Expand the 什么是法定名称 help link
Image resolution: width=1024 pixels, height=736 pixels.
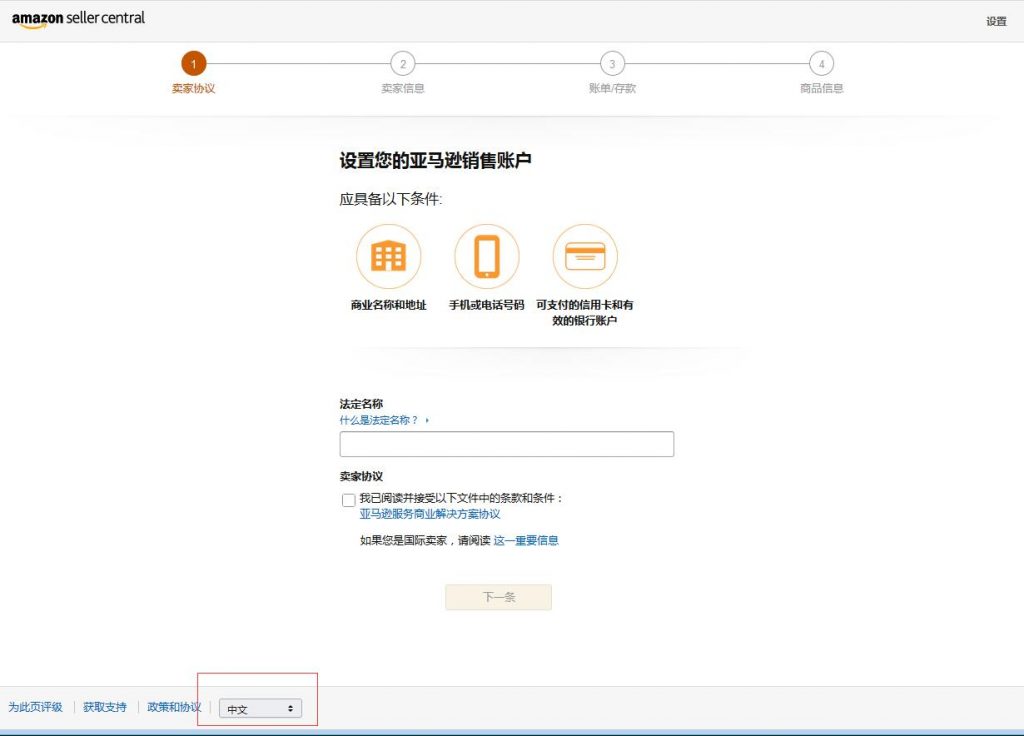(384, 421)
